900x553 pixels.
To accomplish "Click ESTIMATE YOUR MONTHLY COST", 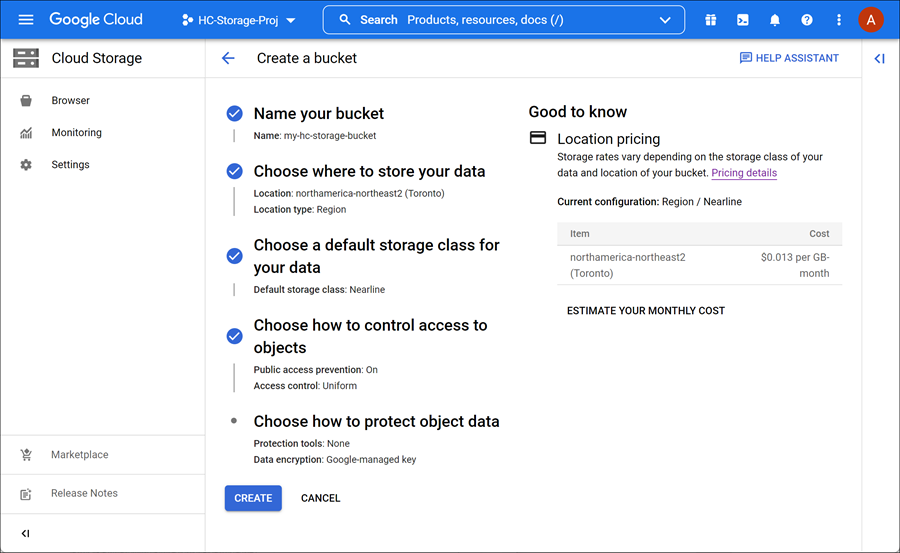I will [x=646, y=311].
